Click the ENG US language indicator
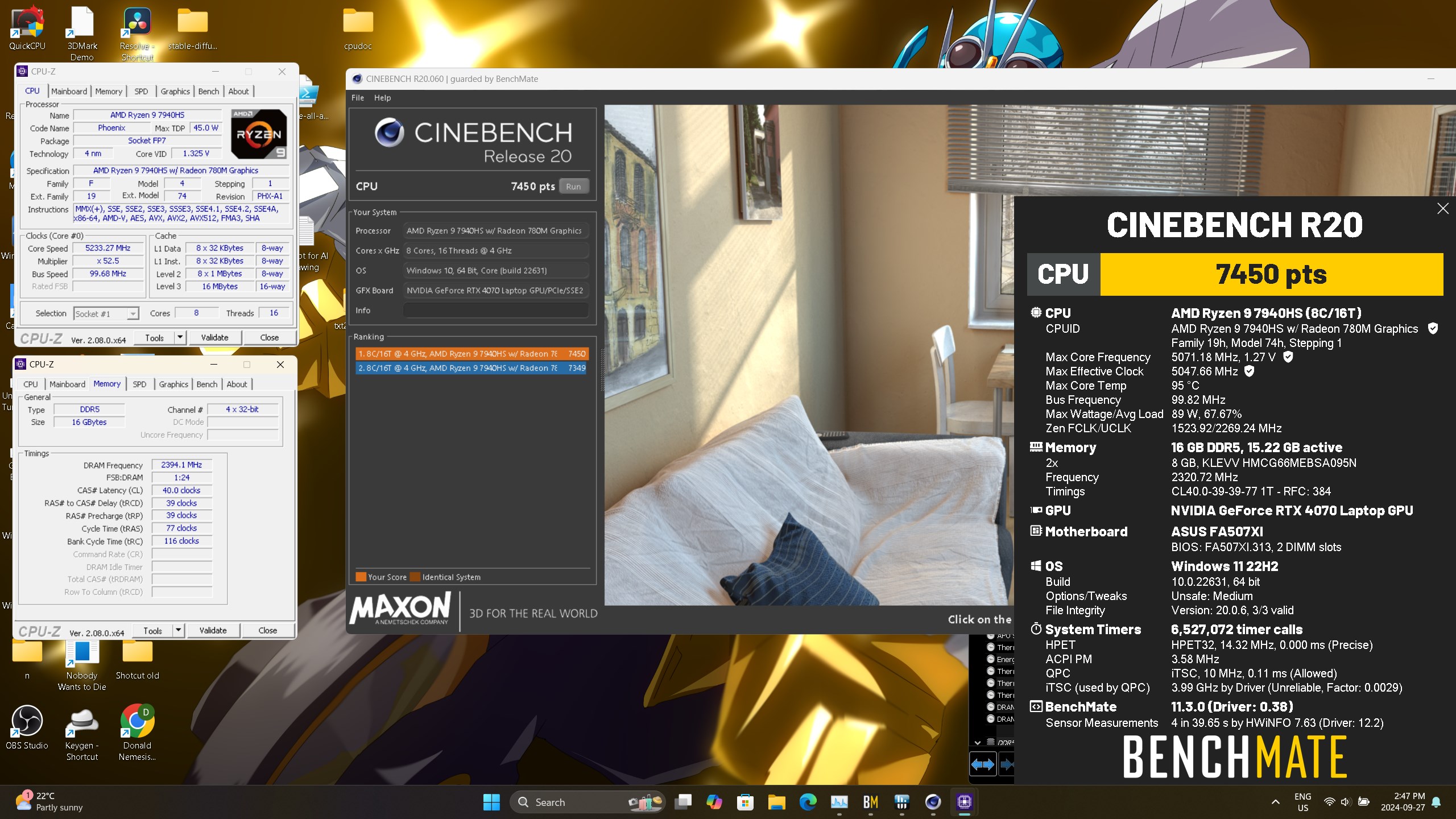Viewport: 1456px width, 819px height. tap(1302, 802)
